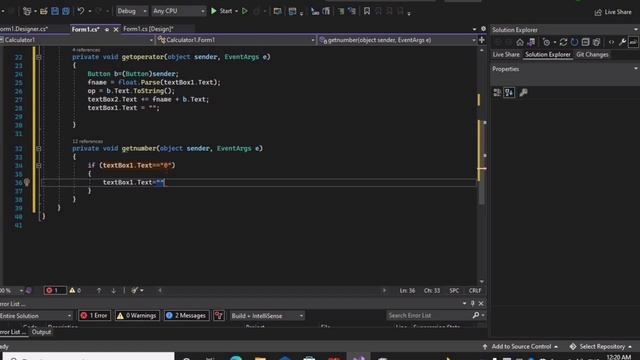This screenshot has height=360, width=640.
Task: Collapse the if block outline on line 34
Action: click(39, 166)
